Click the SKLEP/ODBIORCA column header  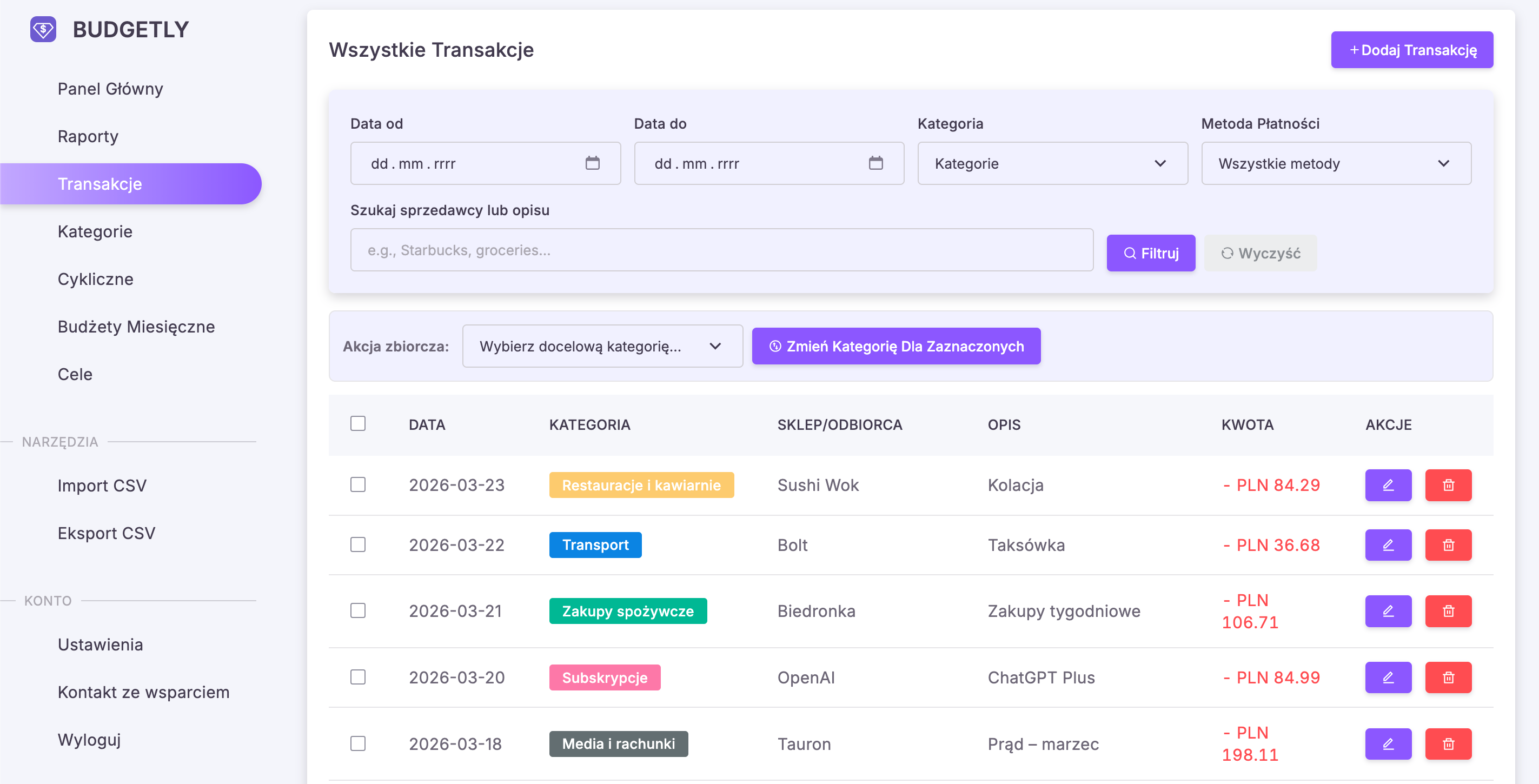click(x=839, y=424)
